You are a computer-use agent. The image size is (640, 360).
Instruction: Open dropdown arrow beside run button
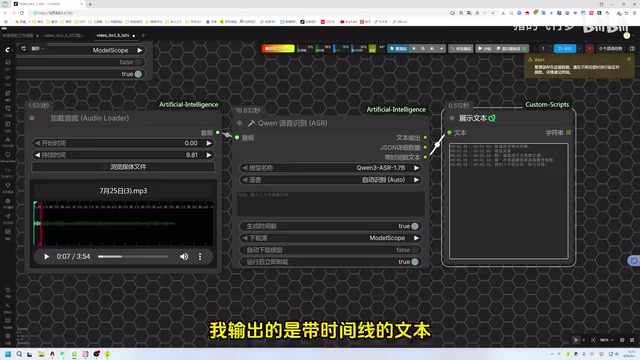(580, 49)
